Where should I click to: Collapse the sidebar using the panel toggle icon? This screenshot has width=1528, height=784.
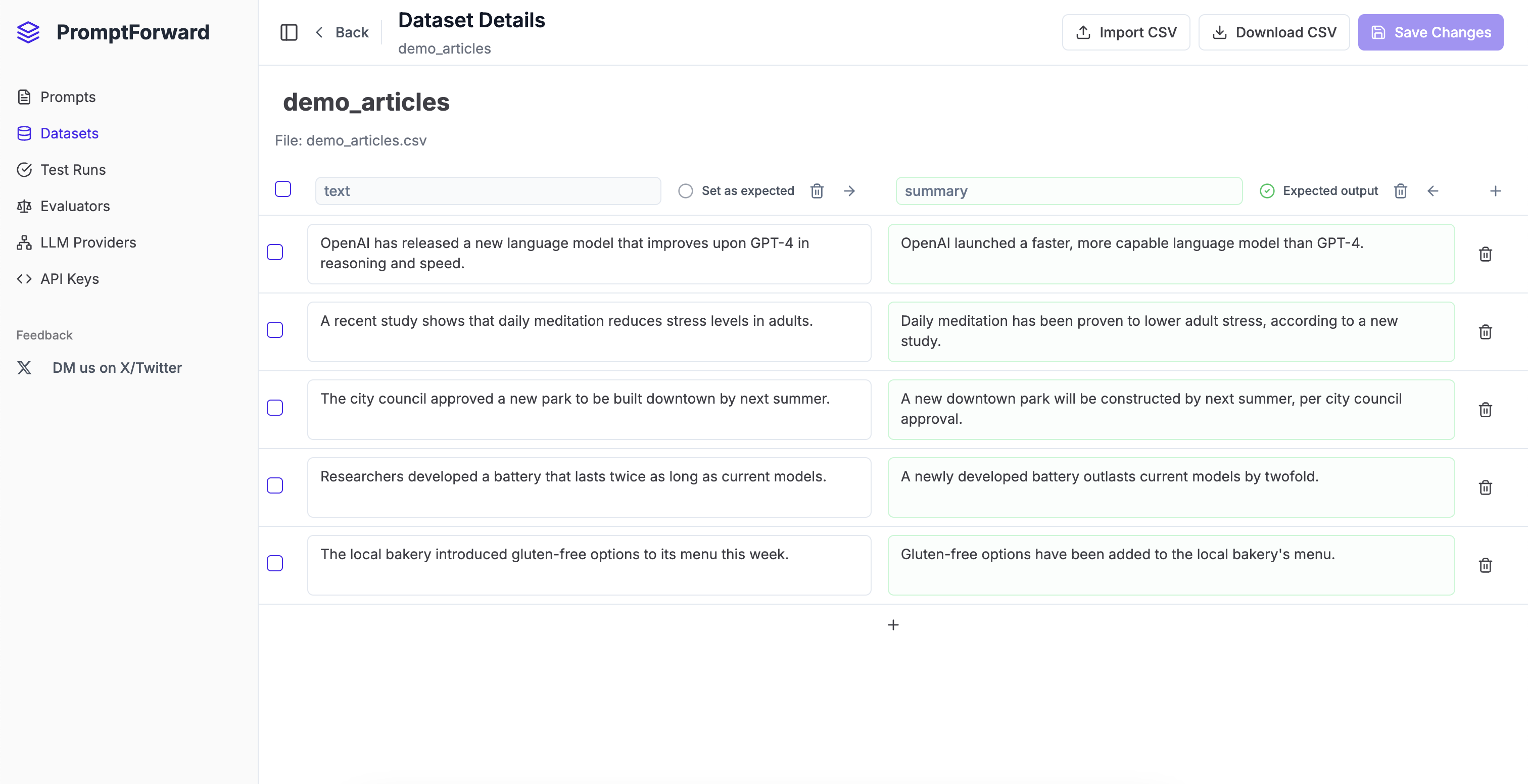click(289, 32)
